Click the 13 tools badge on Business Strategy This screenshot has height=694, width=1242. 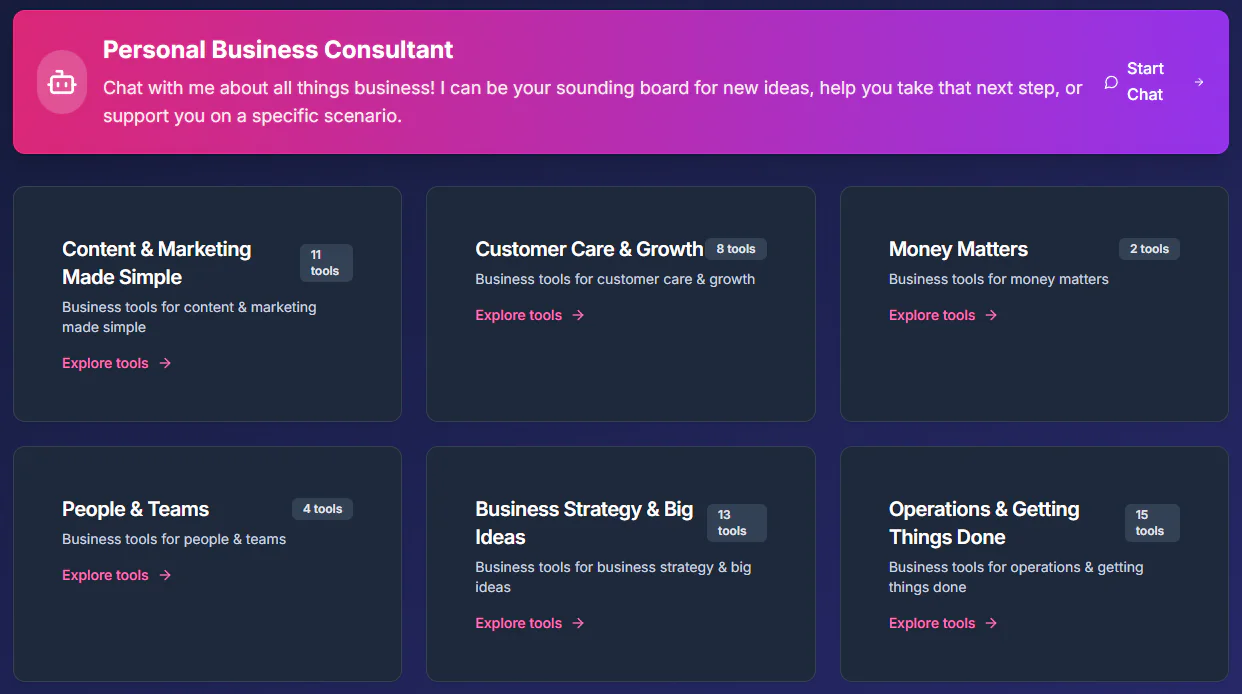pos(736,523)
